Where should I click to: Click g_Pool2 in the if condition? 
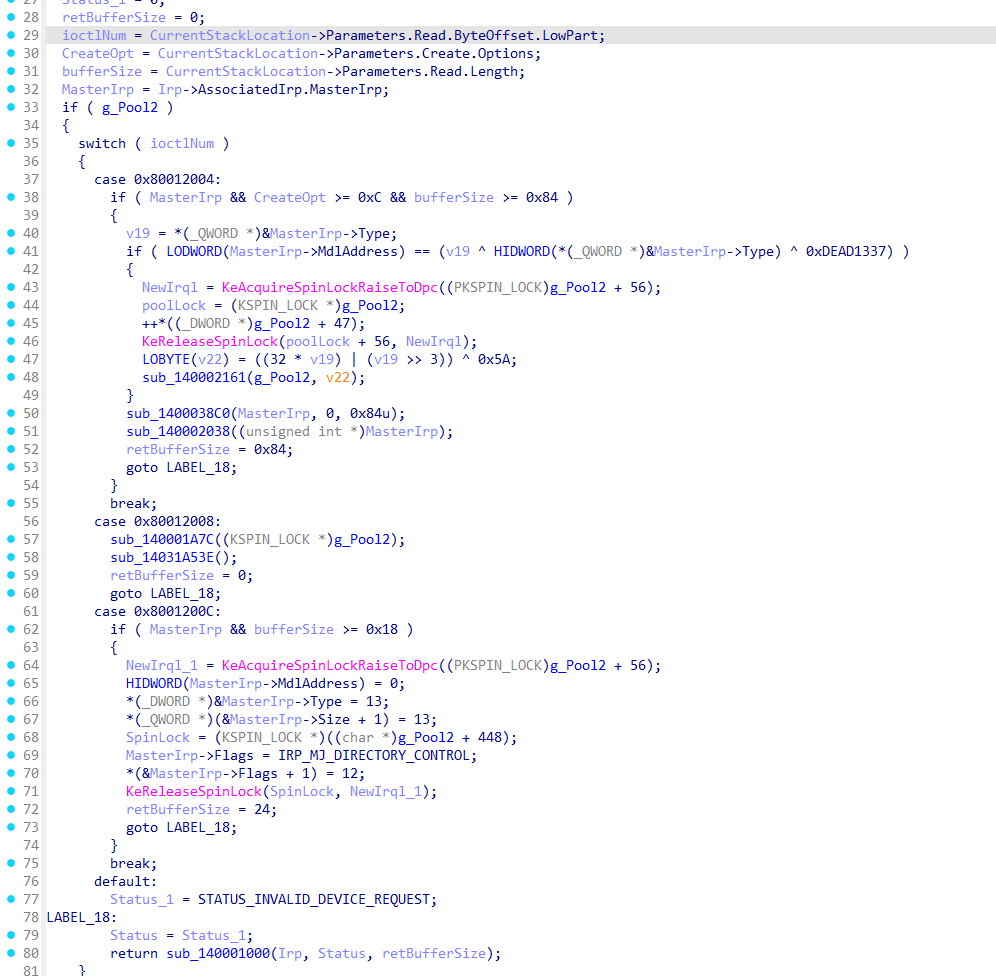(x=130, y=108)
